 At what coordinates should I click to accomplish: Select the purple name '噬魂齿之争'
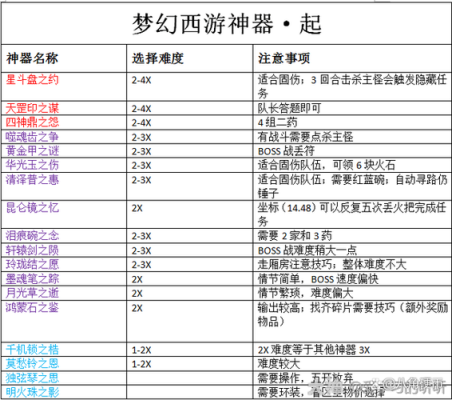point(32,137)
